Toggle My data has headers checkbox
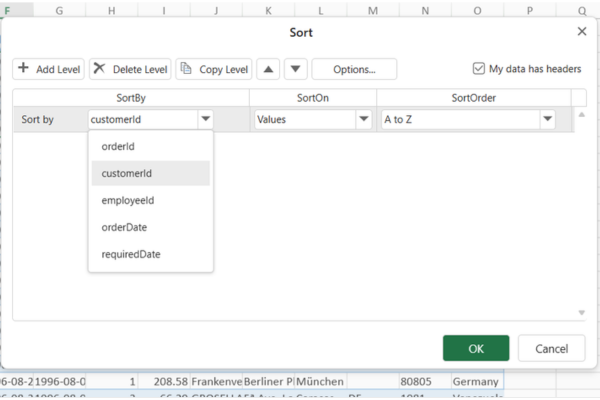 479,69
